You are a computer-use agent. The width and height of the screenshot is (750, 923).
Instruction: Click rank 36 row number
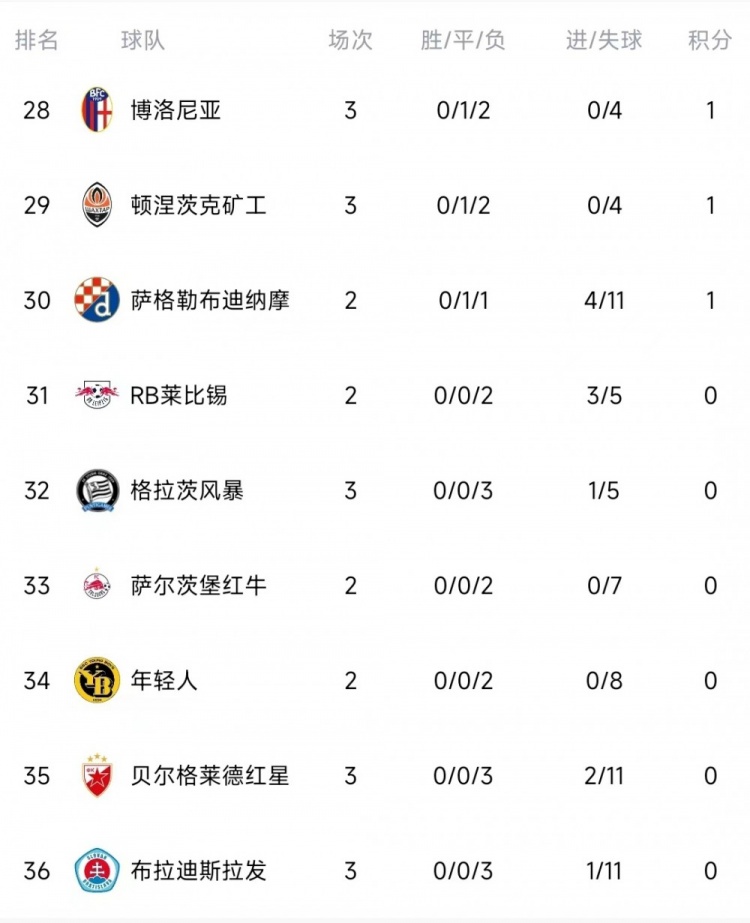pos(37,870)
